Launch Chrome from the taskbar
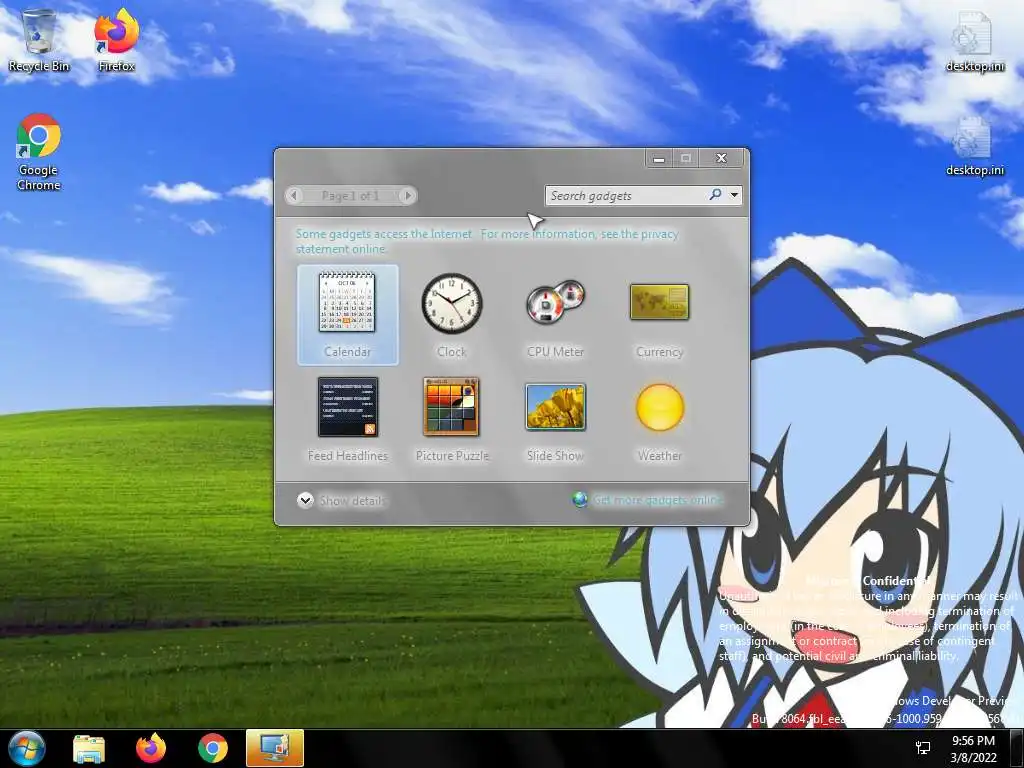 [213, 748]
